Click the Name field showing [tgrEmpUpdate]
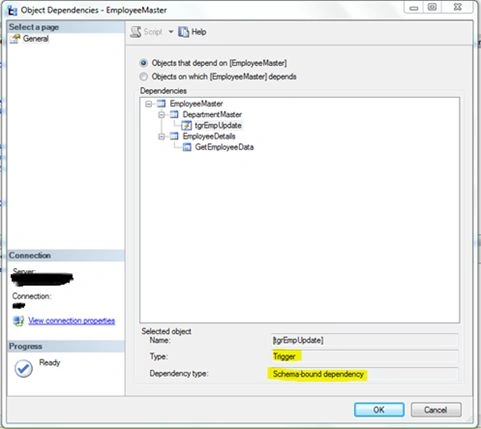 (365, 340)
